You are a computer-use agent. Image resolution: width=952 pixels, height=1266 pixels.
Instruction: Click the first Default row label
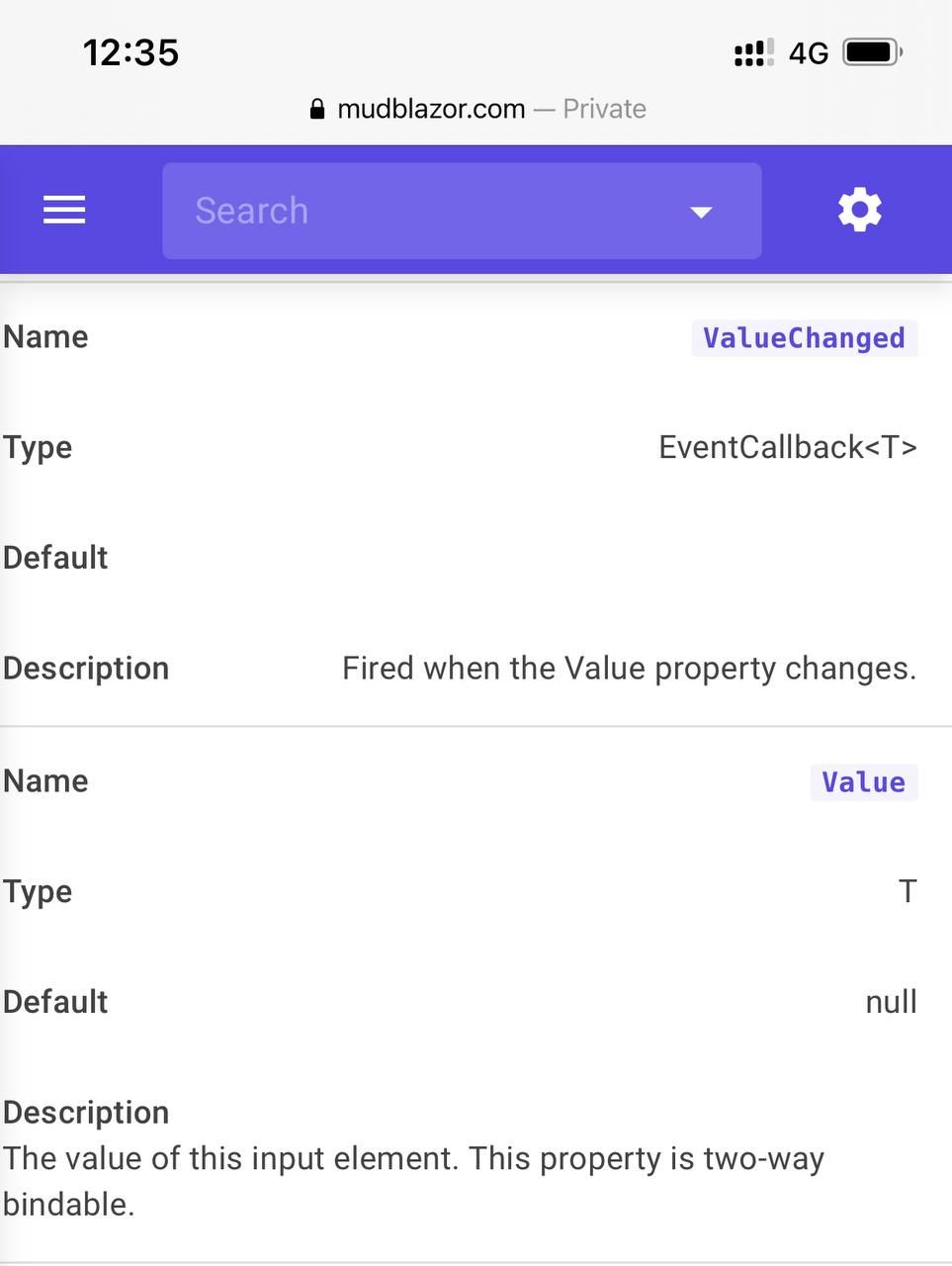coord(55,558)
